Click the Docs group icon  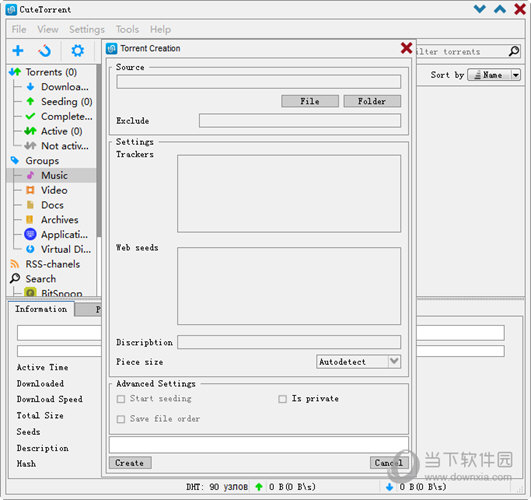(30, 205)
